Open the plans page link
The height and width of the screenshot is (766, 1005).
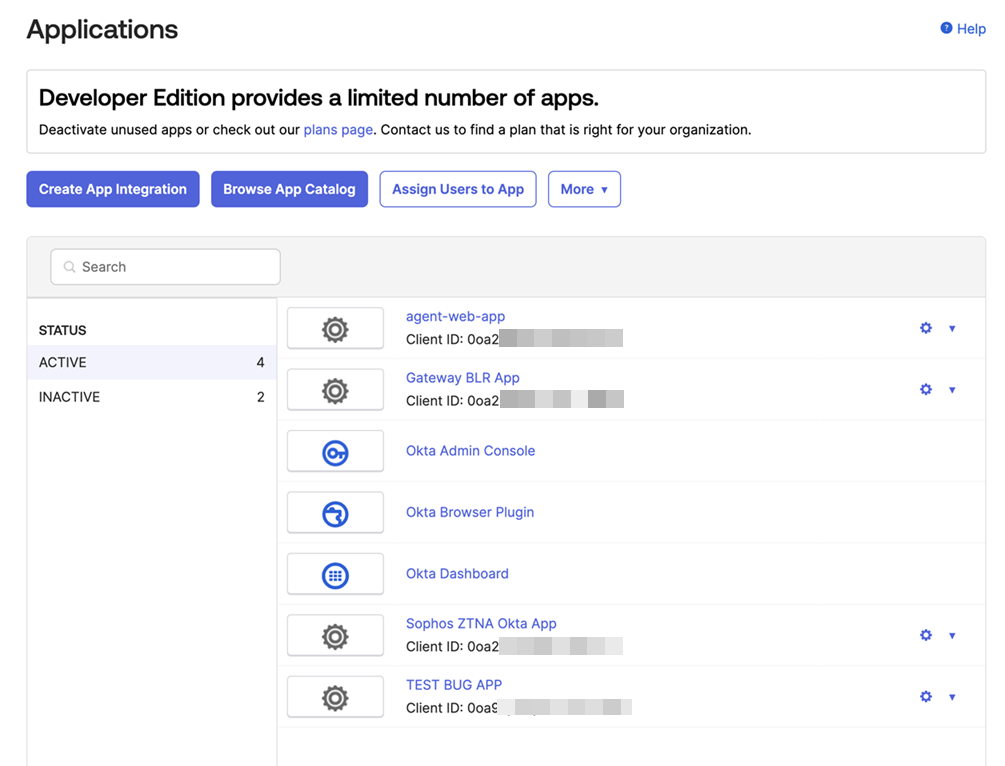[x=338, y=130]
